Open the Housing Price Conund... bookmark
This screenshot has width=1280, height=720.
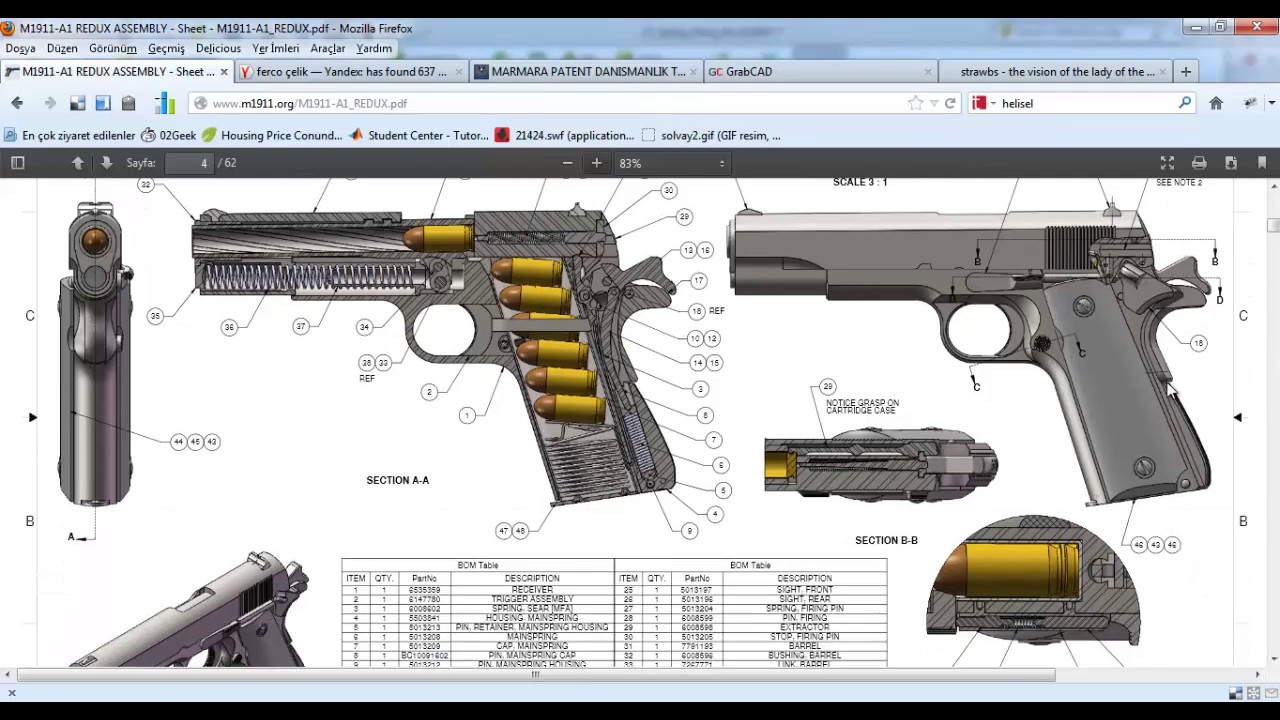[x=272, y=135]
